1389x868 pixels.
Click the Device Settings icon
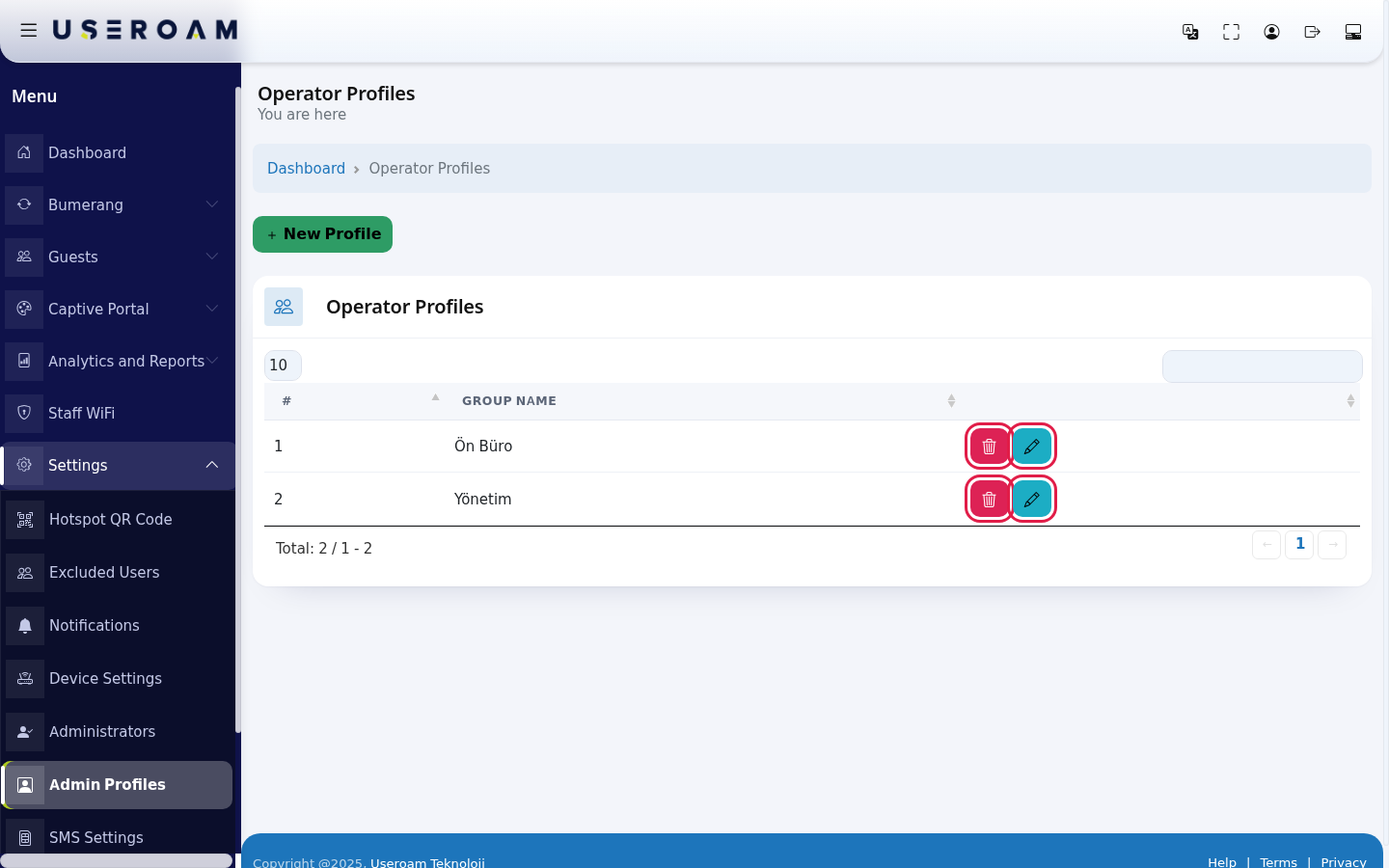(25, 678)
